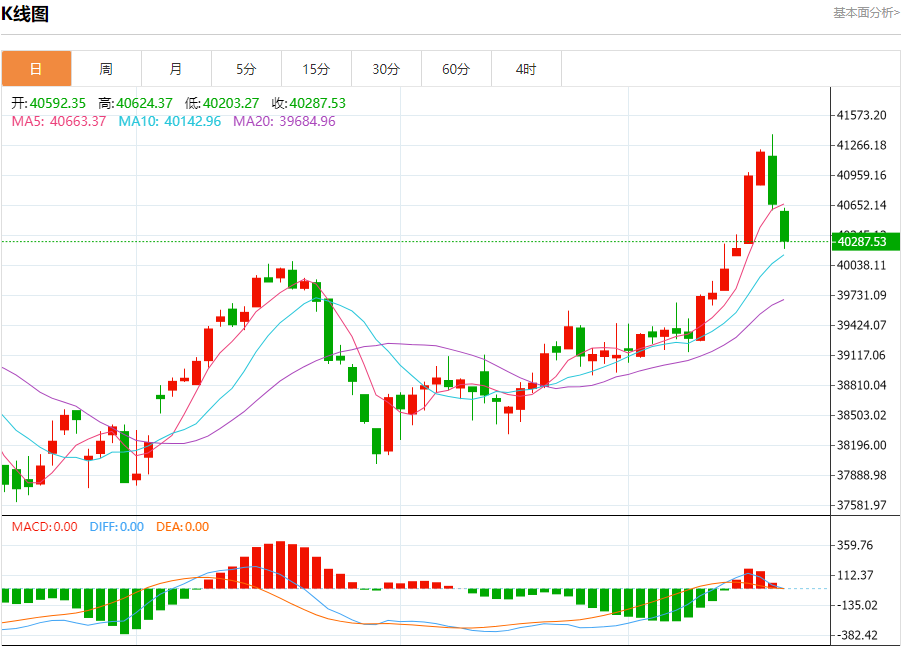
Task: Open the 基本面分析 link
Action: [866, 13]
